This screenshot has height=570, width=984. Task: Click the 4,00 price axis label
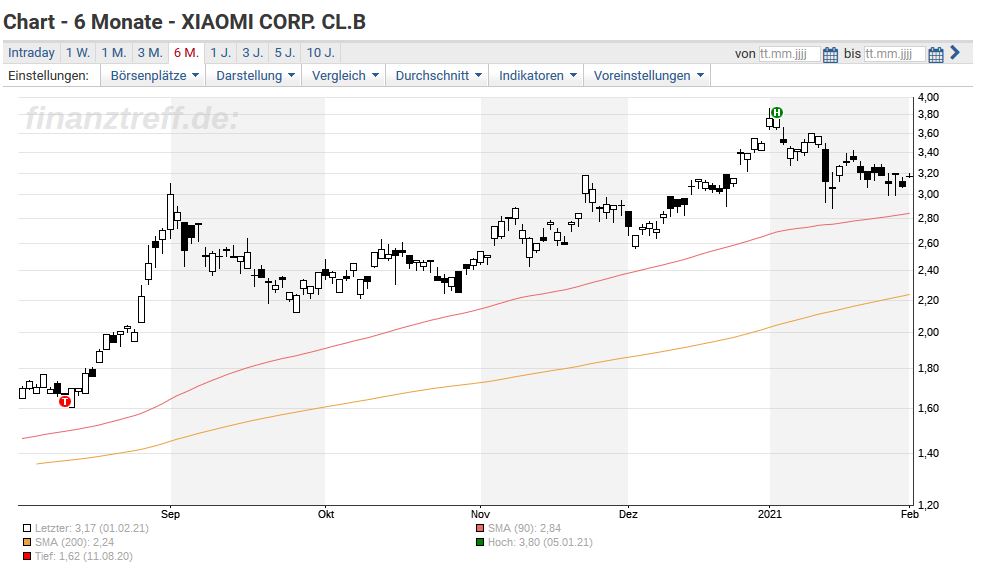coord(928,97)
